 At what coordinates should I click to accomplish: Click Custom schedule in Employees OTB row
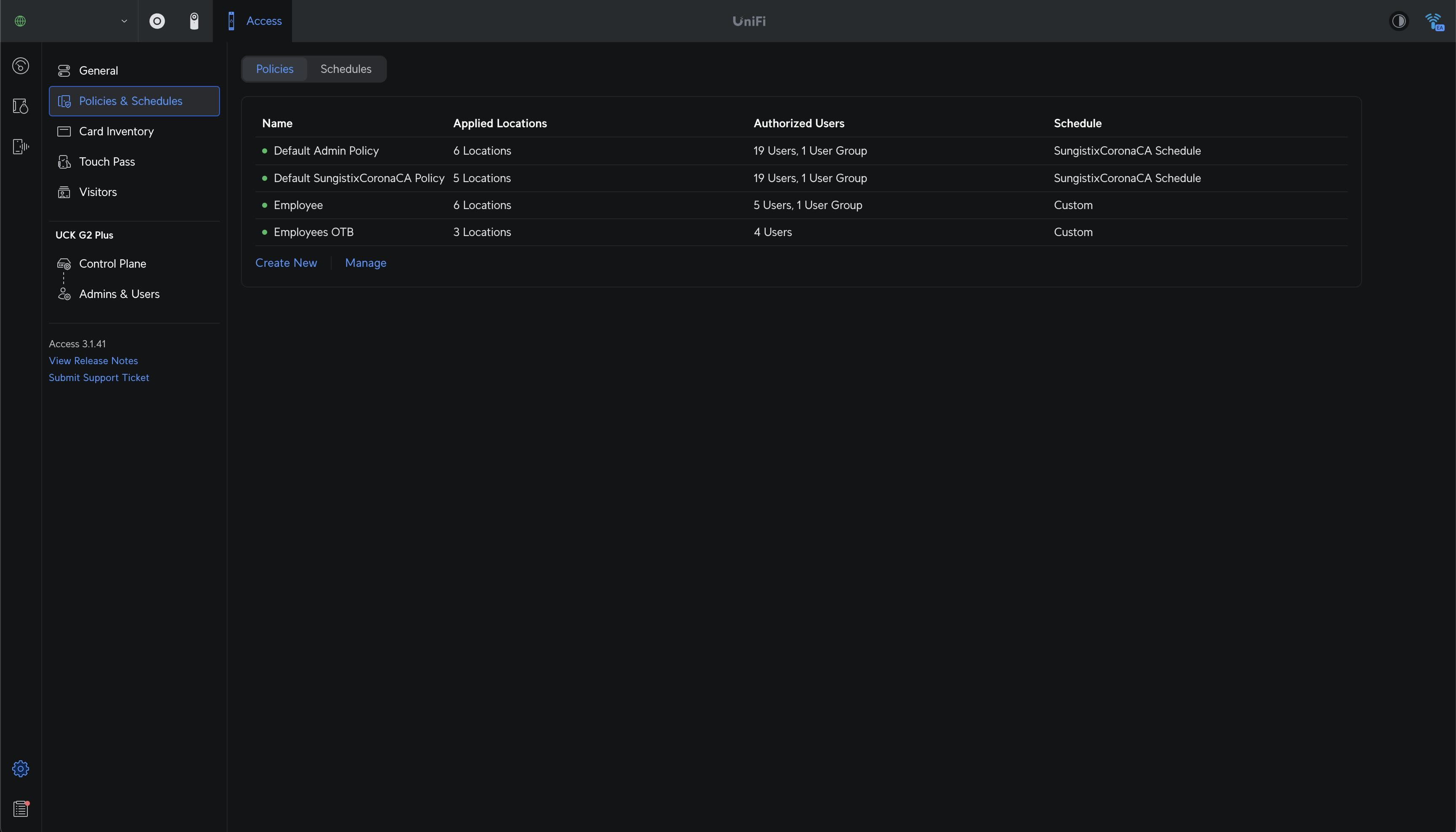1073,232
